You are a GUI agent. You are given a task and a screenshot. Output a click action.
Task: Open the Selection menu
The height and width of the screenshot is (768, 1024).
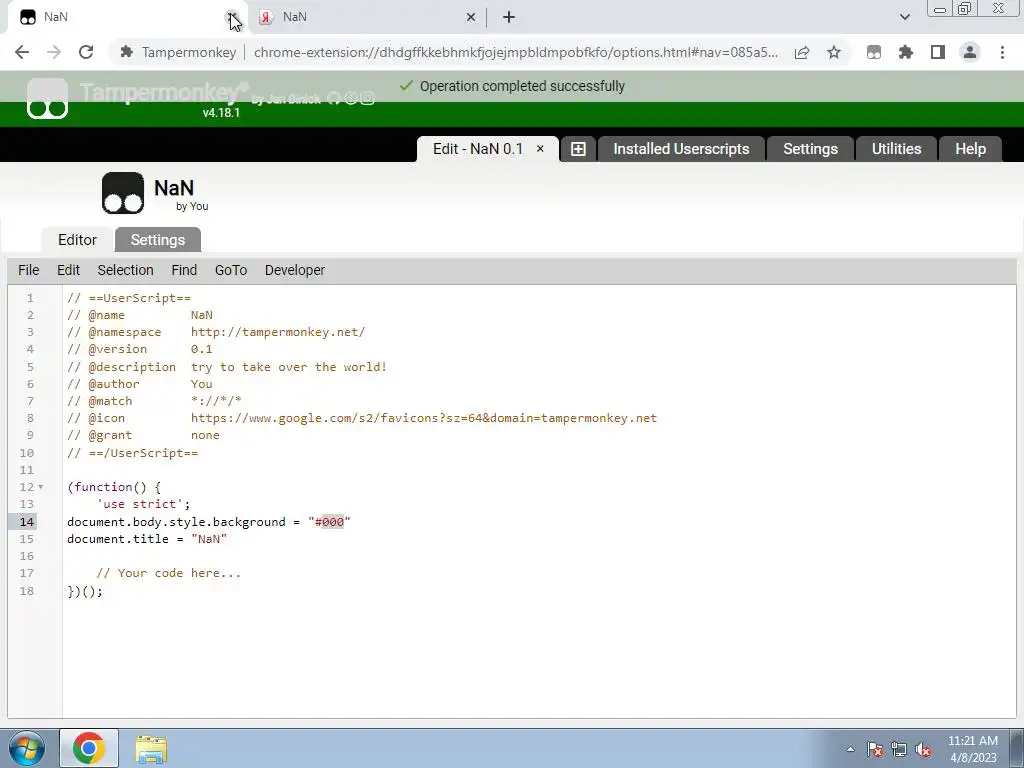[125, 270]
